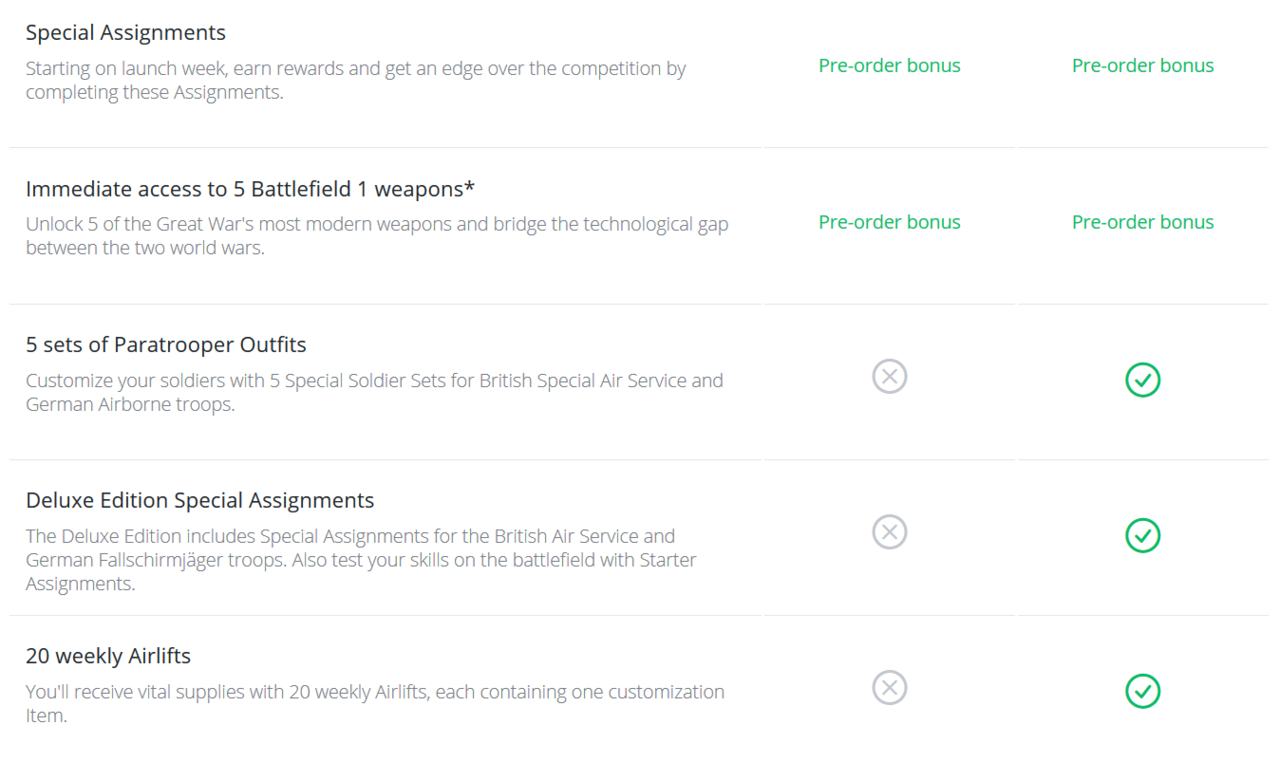Image resolution: width=1280 pixels, height=762 pixels.
Task: Select Immediate access to 5 Battlefield 1 weapons heading
Action: 250,189
